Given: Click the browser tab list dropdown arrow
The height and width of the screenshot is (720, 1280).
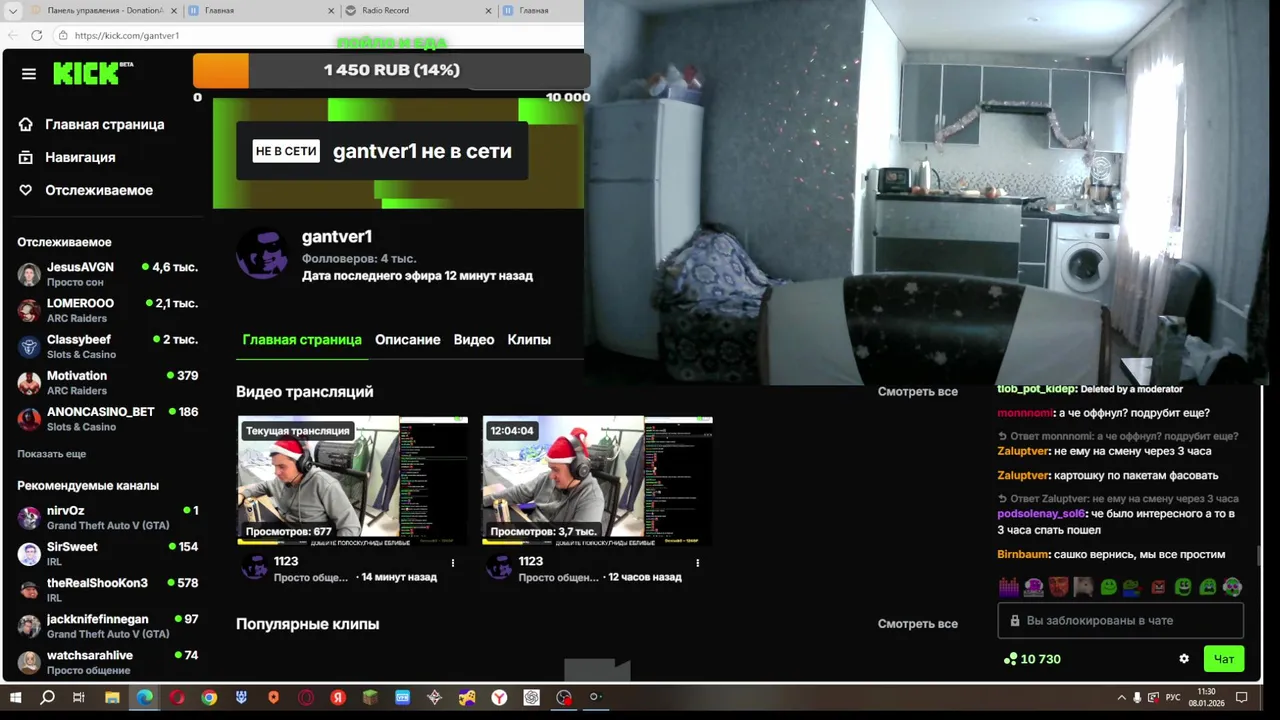Looking at the screenshot, I should click(14, 10).
